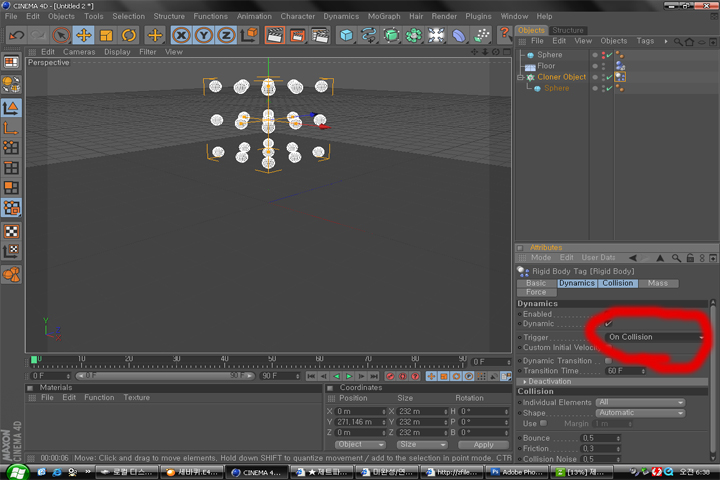Toggle the Dynamic checkbox
720x480 pixels.
(x=608, y=324)
